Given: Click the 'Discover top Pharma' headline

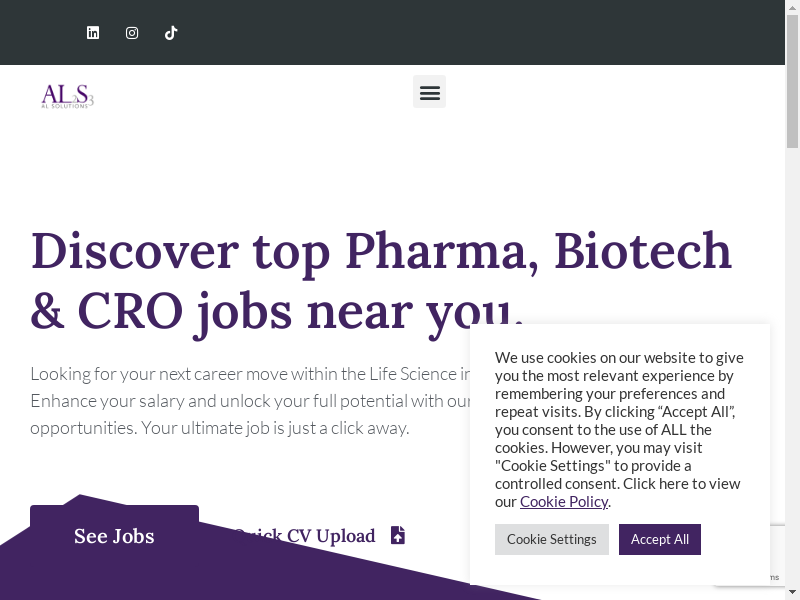Looking at the screenshot, I should 380,250.
